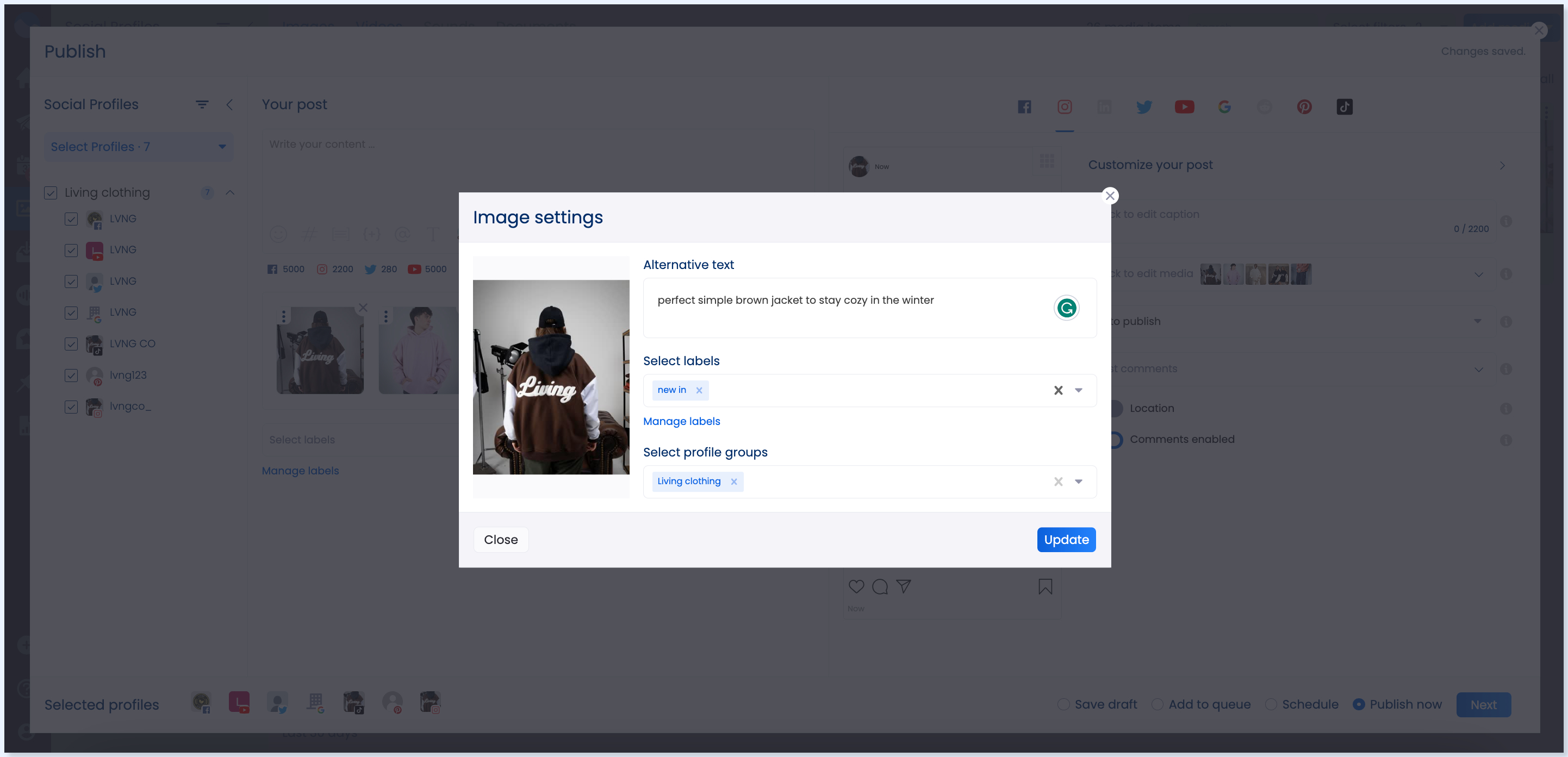The height and width of the screenshot is (757, 1568).
Task: Select the Add to queue option
Action: 1157,705
